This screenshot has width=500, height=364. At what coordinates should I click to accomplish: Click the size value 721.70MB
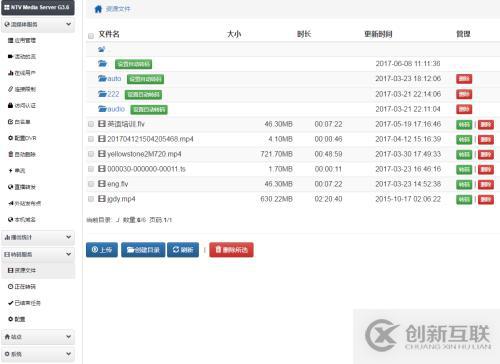tap(277, 154)
